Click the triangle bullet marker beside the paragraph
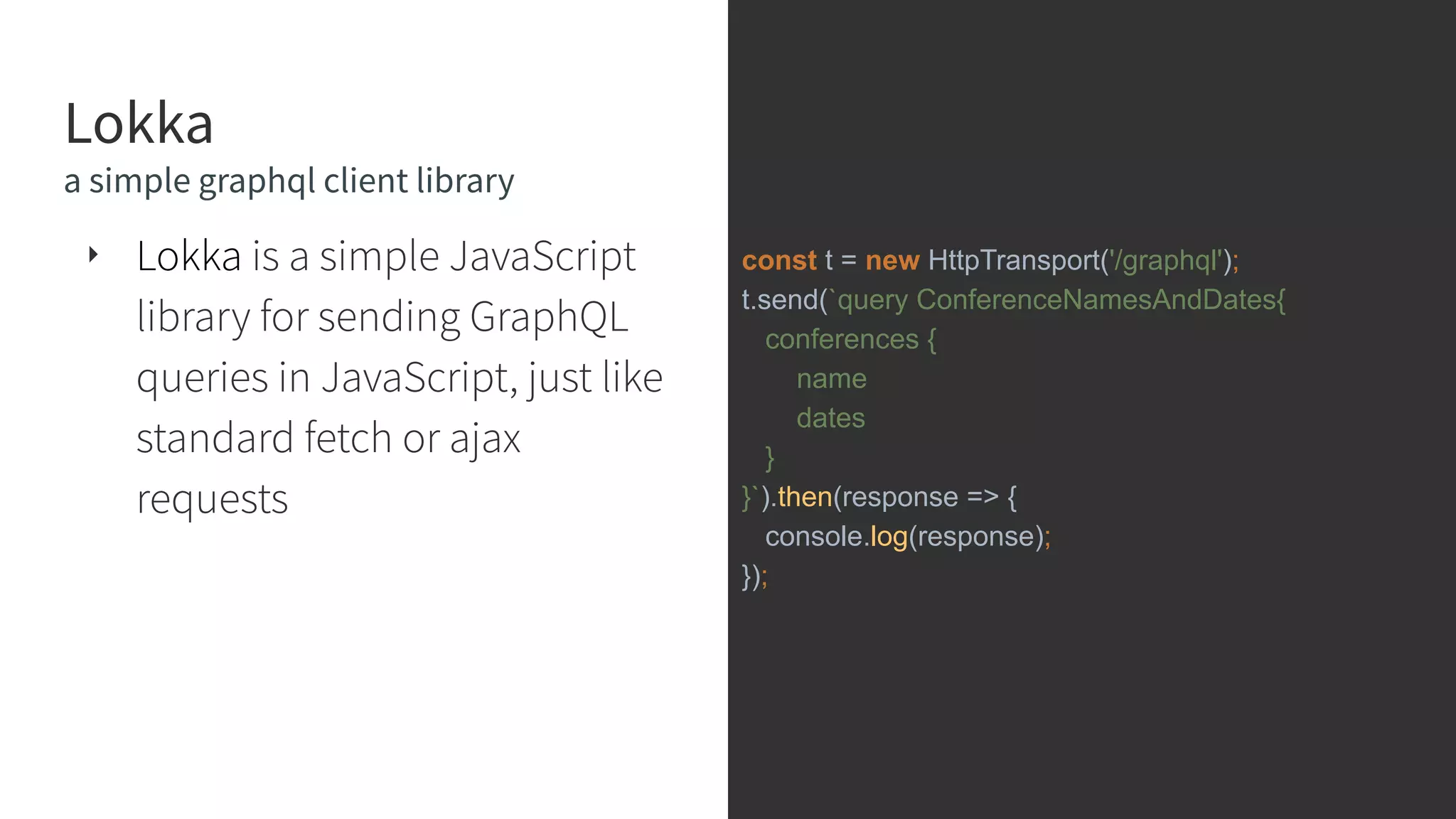 click(x=93, y=255)
